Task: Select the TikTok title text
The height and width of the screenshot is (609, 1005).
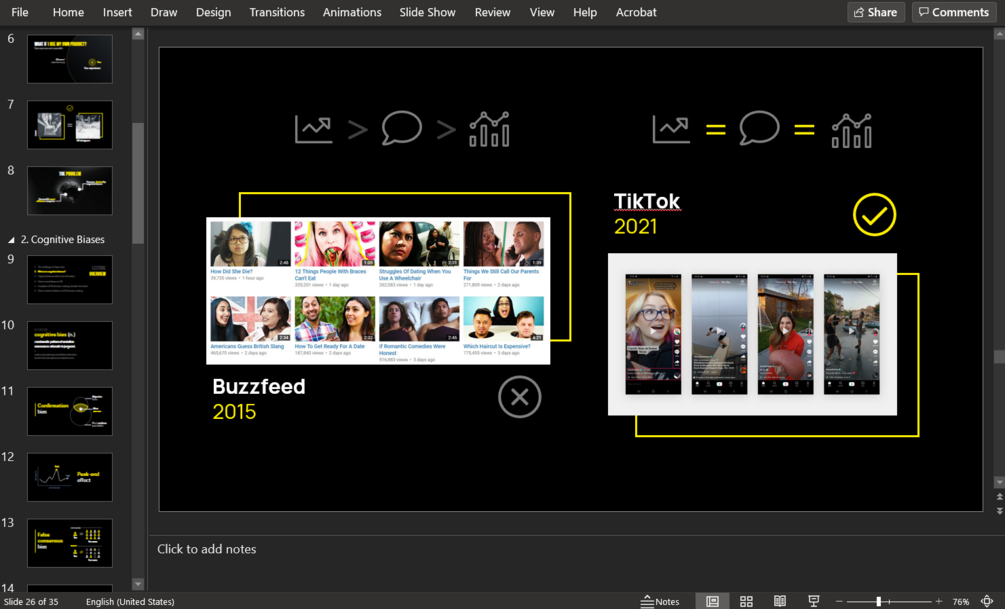Action: [647, 201]
